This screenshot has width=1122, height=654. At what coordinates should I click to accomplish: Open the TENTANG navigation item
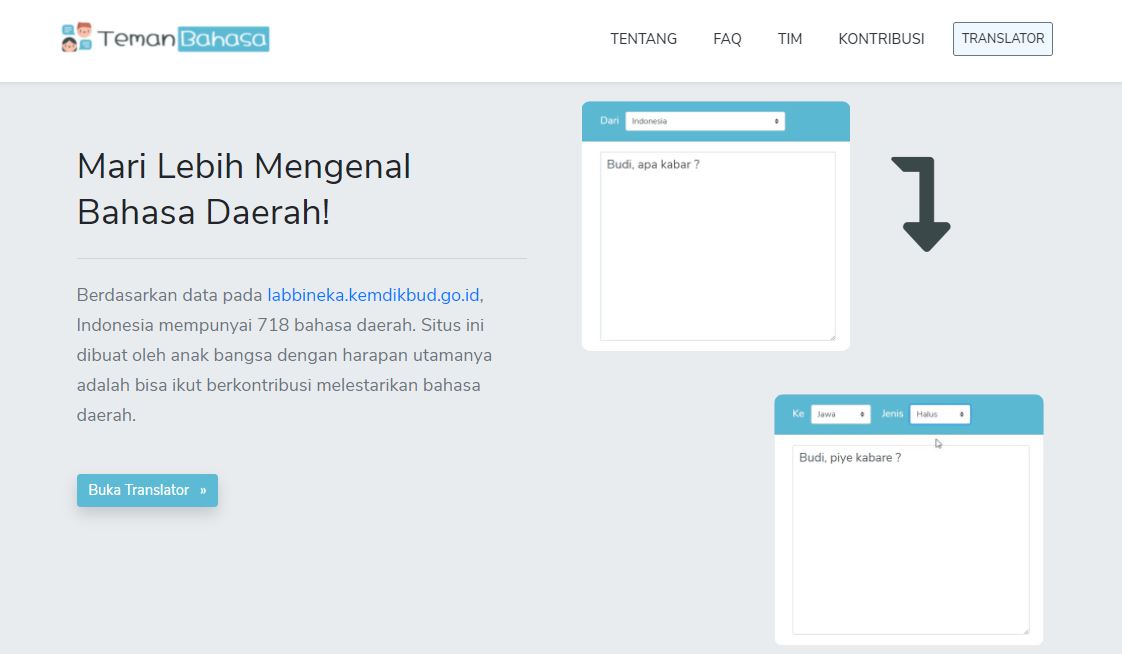tap(643, 39)
